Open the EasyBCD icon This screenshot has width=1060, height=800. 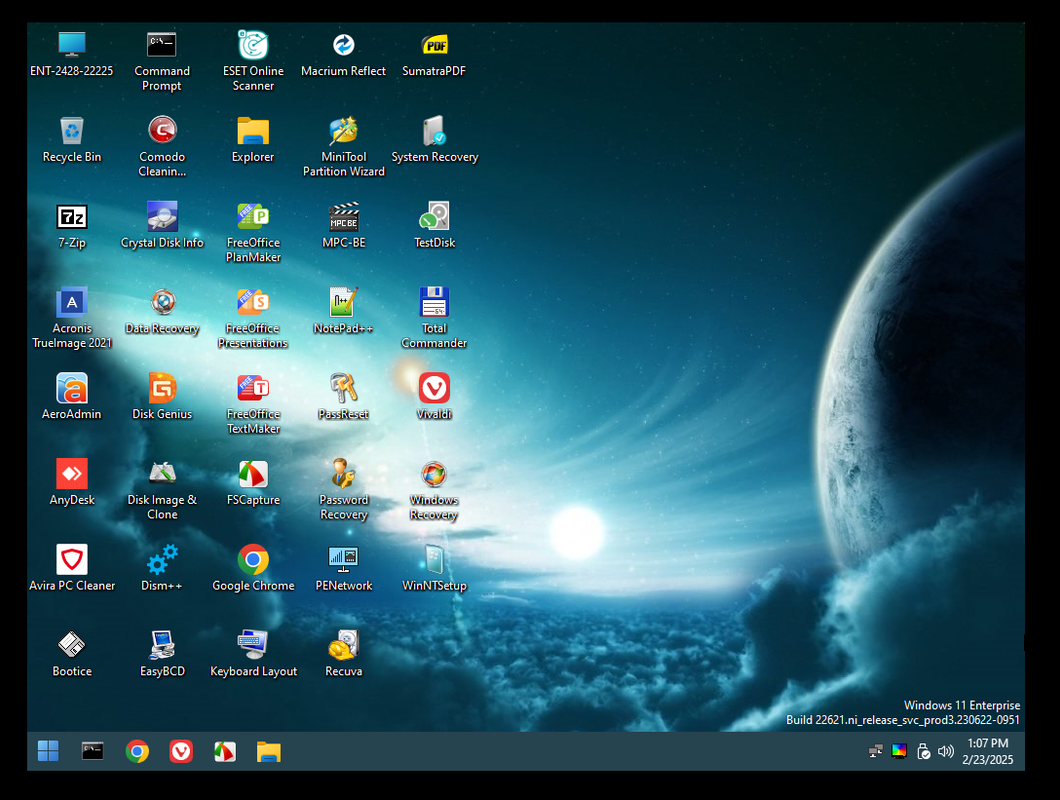click(162, 645)
